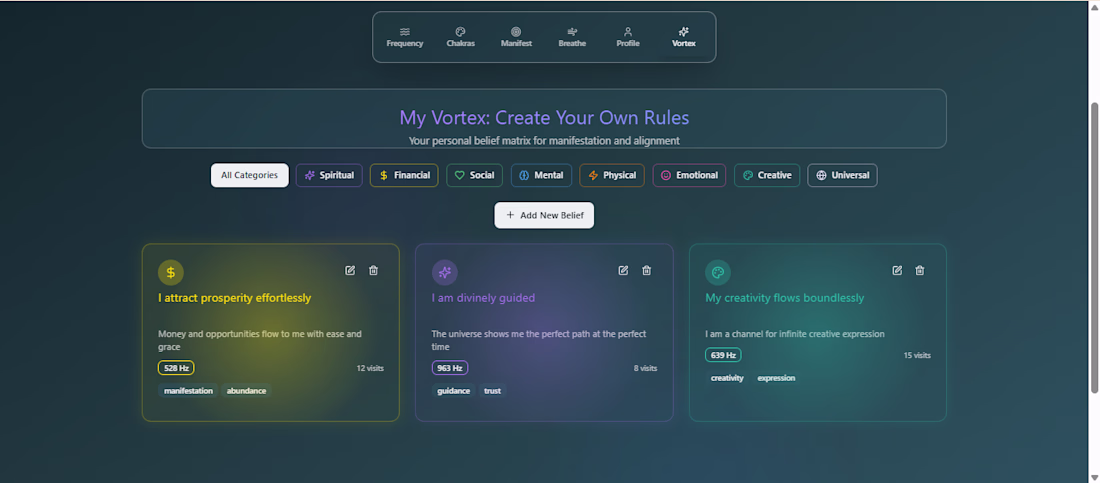Click 'I am a channel for infinite' description
The height and width of the screenshot is (483, 1100).
[x=795, y=334]
